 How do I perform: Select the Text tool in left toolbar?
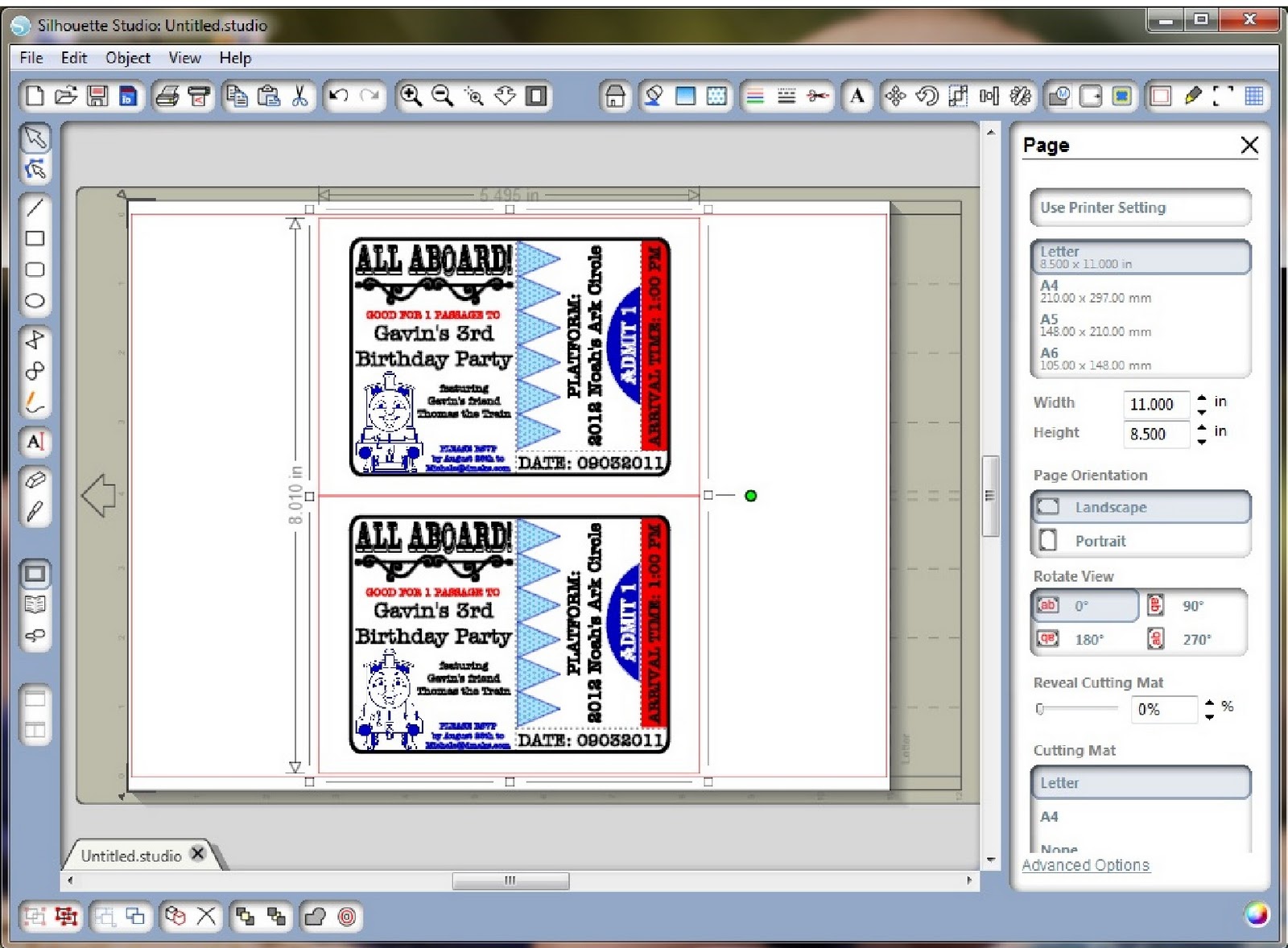(x=35, y=442)
